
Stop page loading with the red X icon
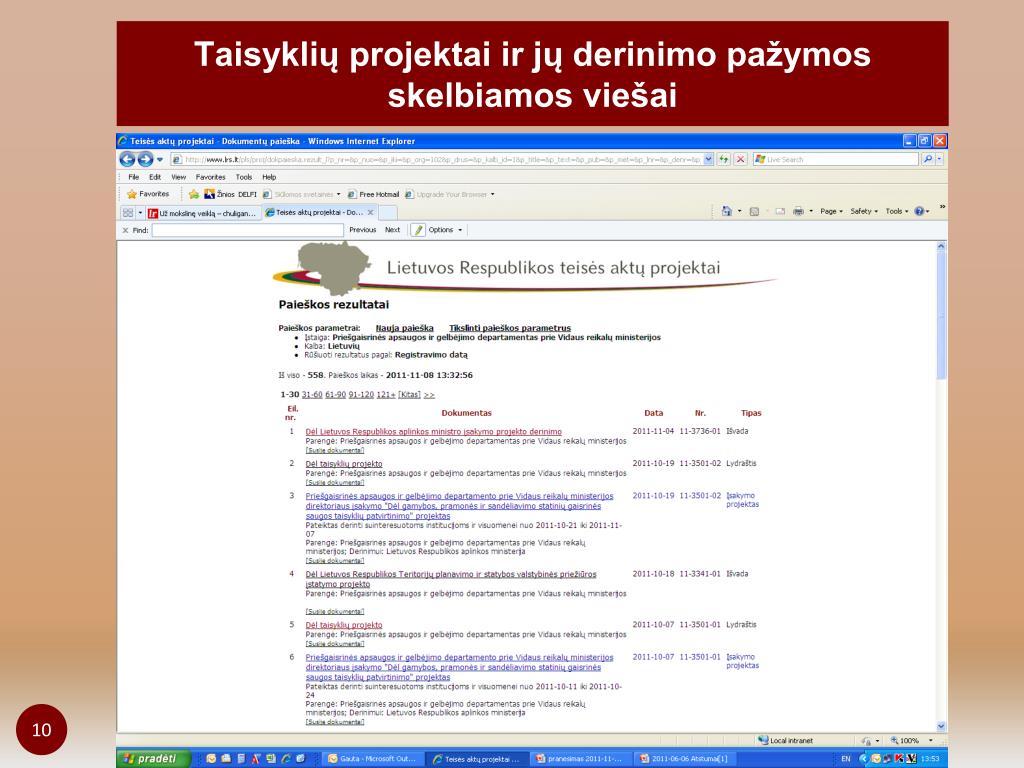pos(741,159)
